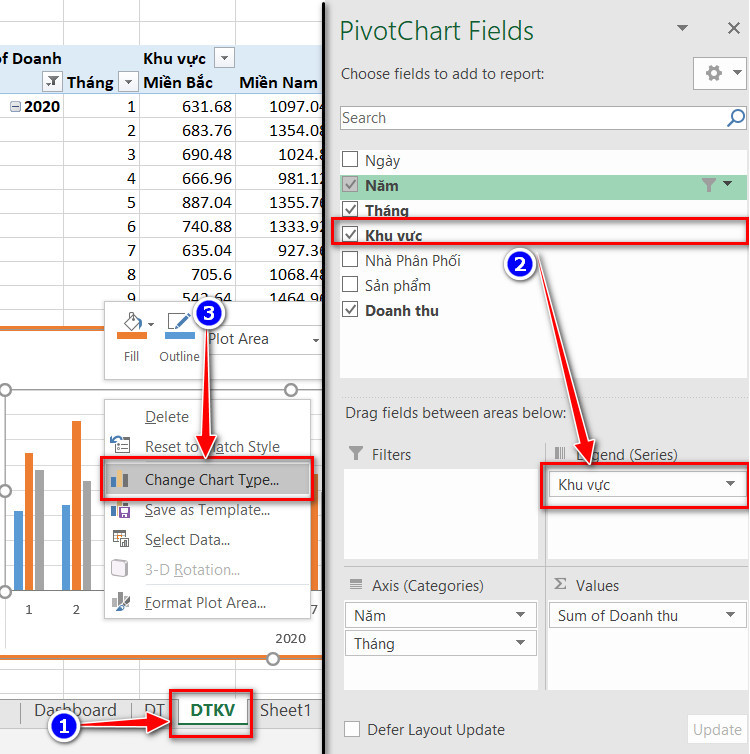Click the top-right chart resize handle

pos(291,390)
